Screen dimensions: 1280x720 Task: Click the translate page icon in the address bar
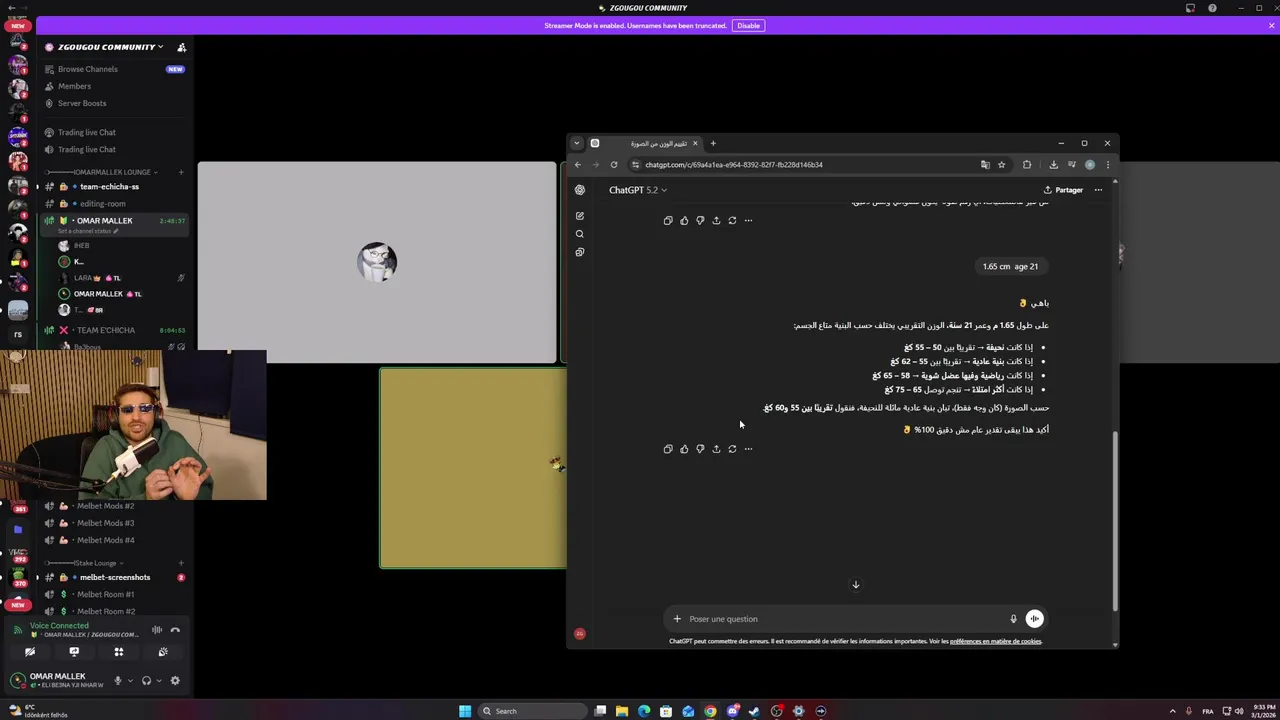[x=985, y=165]
